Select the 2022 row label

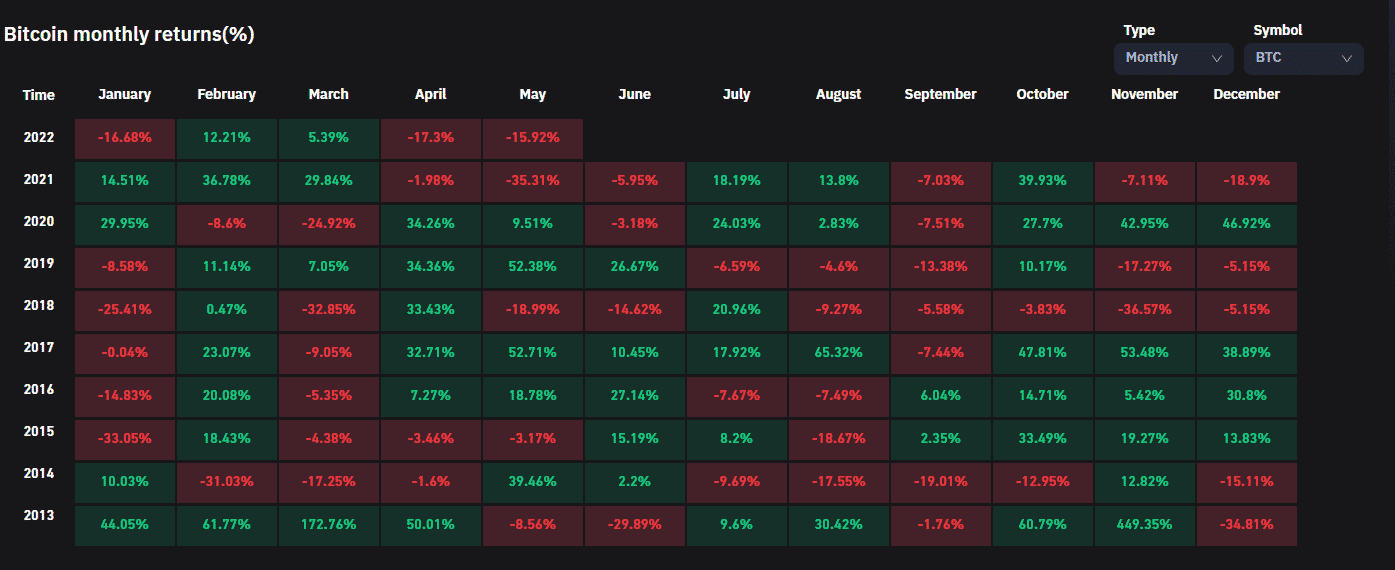(39, 138)
